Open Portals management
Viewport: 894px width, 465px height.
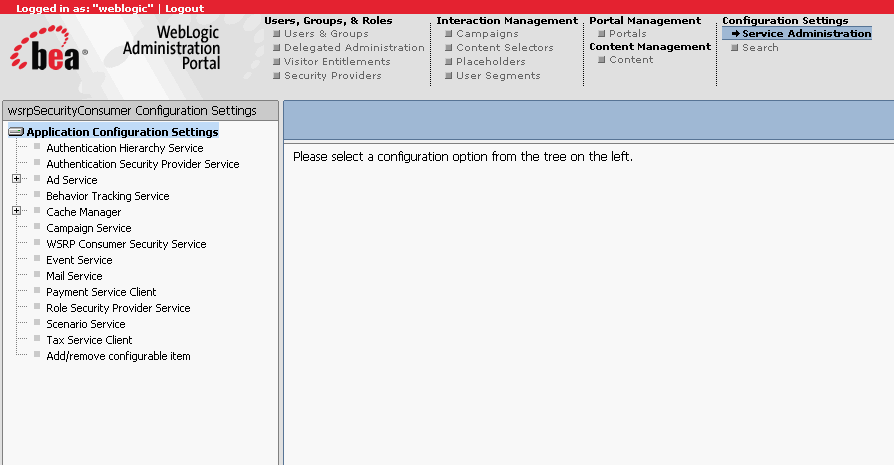tap(628, 34)
